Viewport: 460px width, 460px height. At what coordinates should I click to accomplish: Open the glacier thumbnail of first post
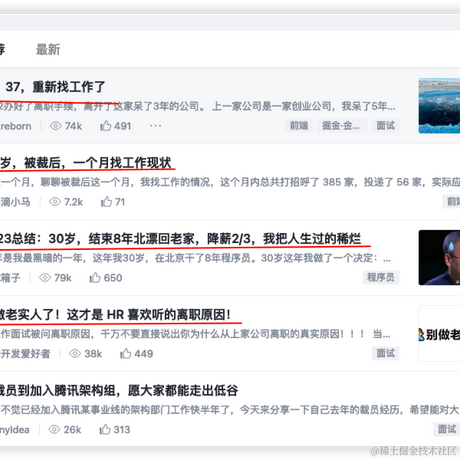point(439,106)
